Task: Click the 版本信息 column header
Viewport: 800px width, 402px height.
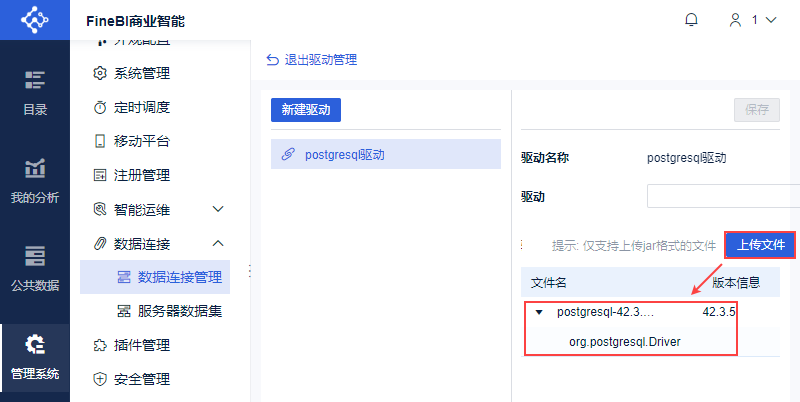Action: click(x=736, y=282)
